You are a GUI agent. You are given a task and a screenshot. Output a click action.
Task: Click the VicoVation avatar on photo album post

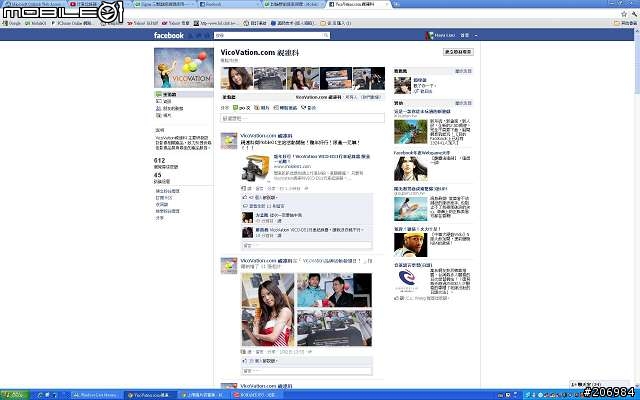229,266
